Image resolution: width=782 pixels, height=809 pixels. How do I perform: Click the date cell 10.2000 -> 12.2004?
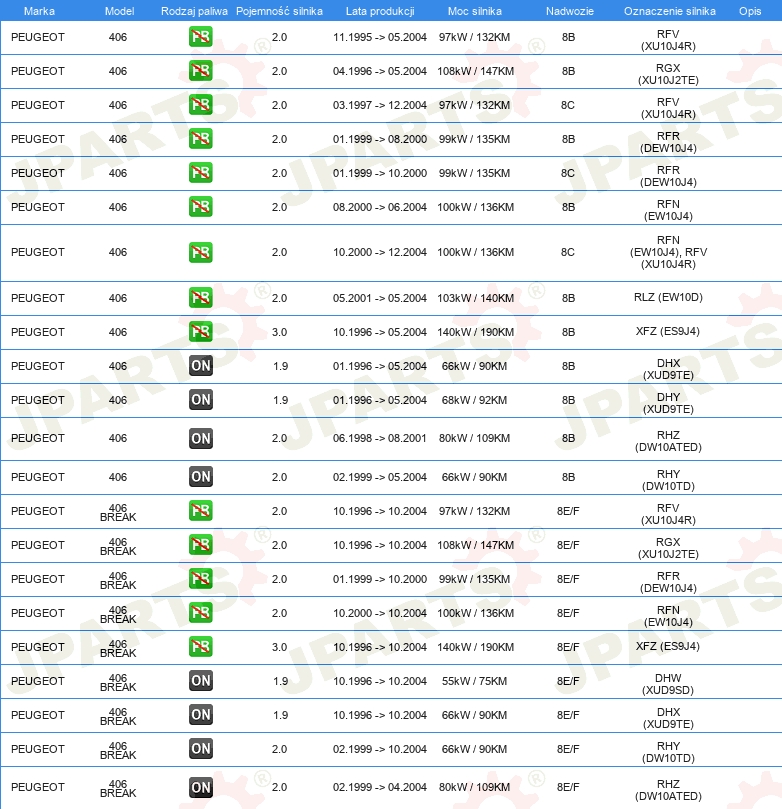coord(380,252)
